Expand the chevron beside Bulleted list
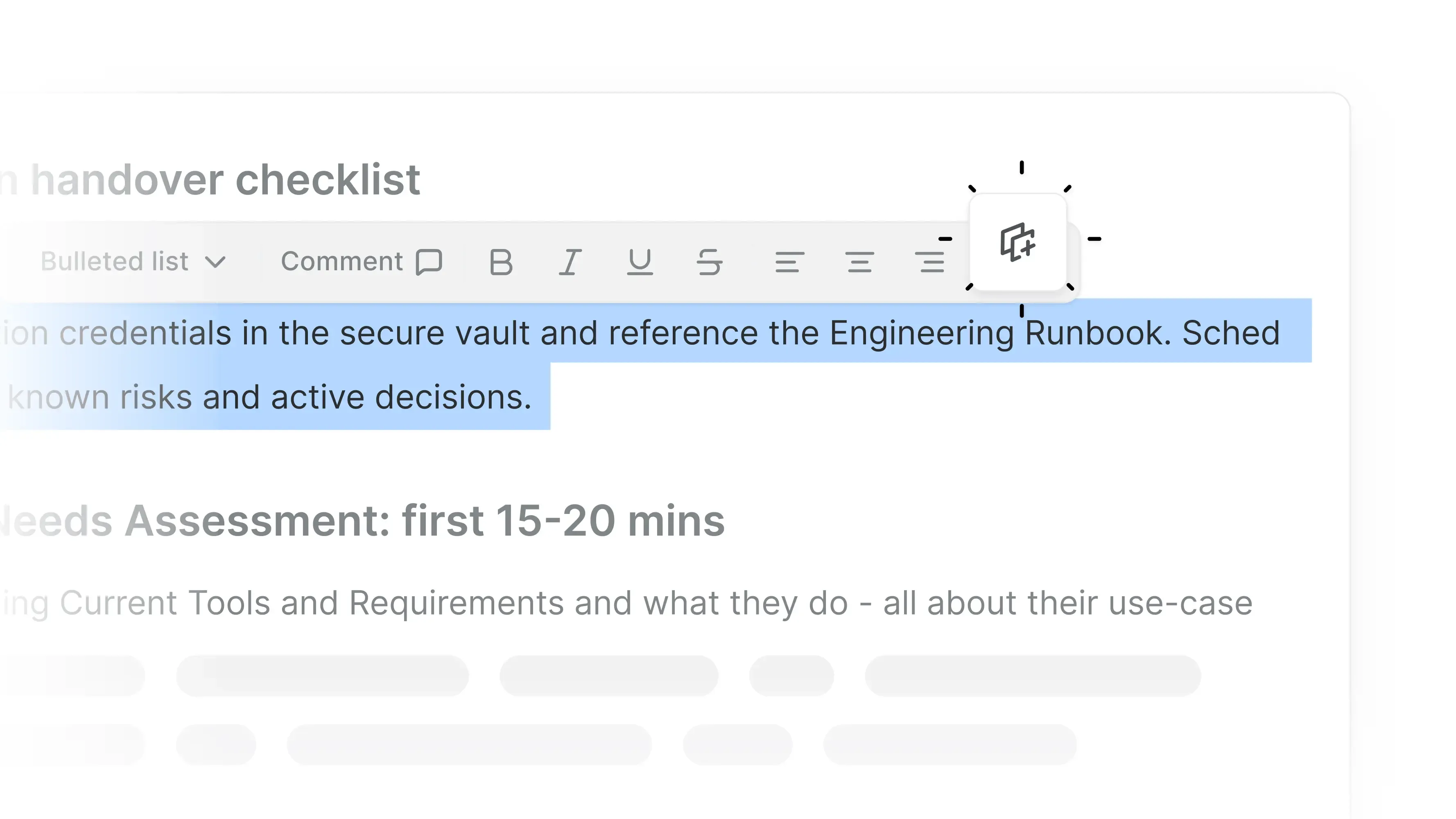 [215, 262]
